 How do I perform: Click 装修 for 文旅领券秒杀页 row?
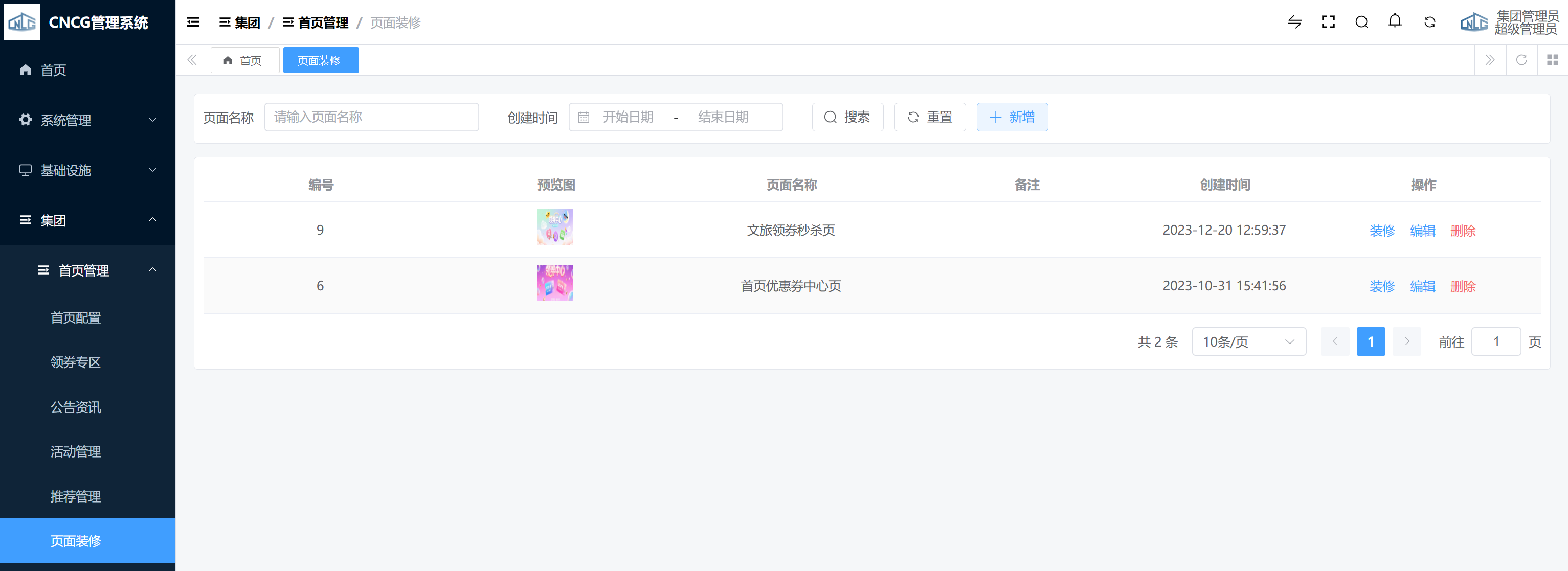coord(1381,231)
